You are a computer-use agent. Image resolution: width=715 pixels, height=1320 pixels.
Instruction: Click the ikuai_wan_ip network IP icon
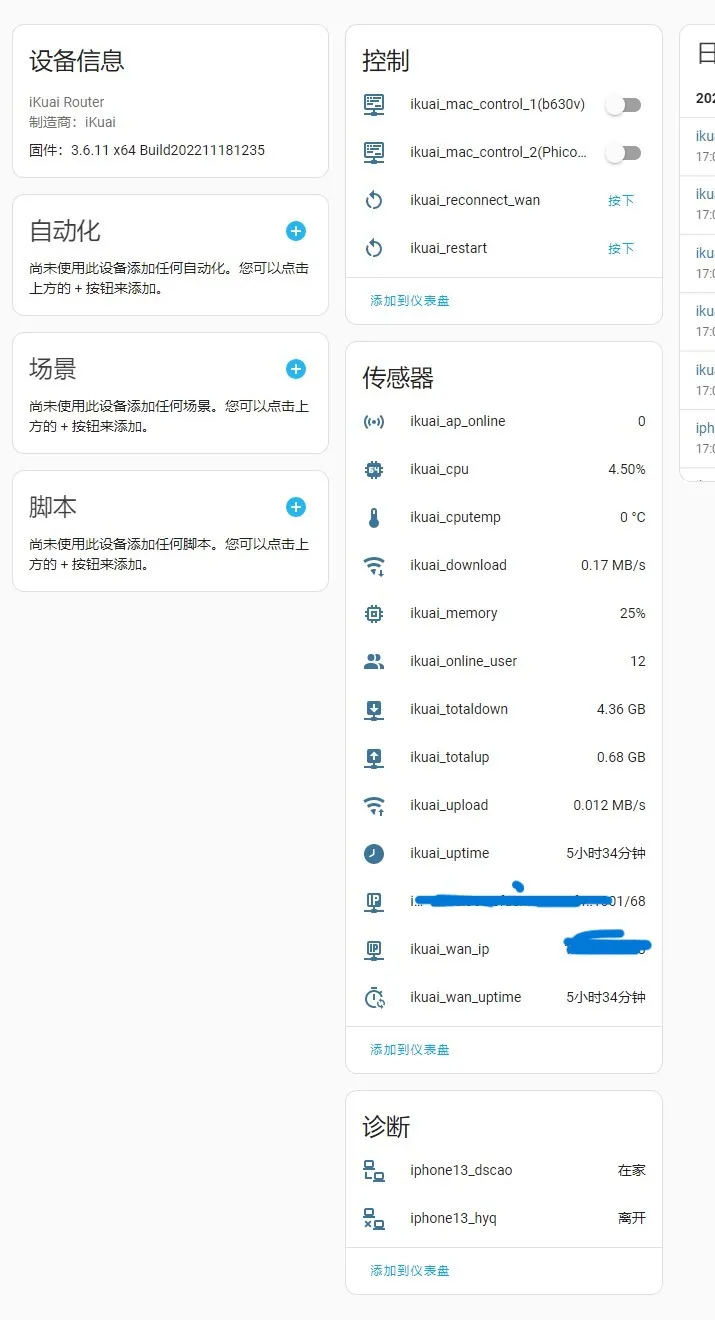[374, 949]
